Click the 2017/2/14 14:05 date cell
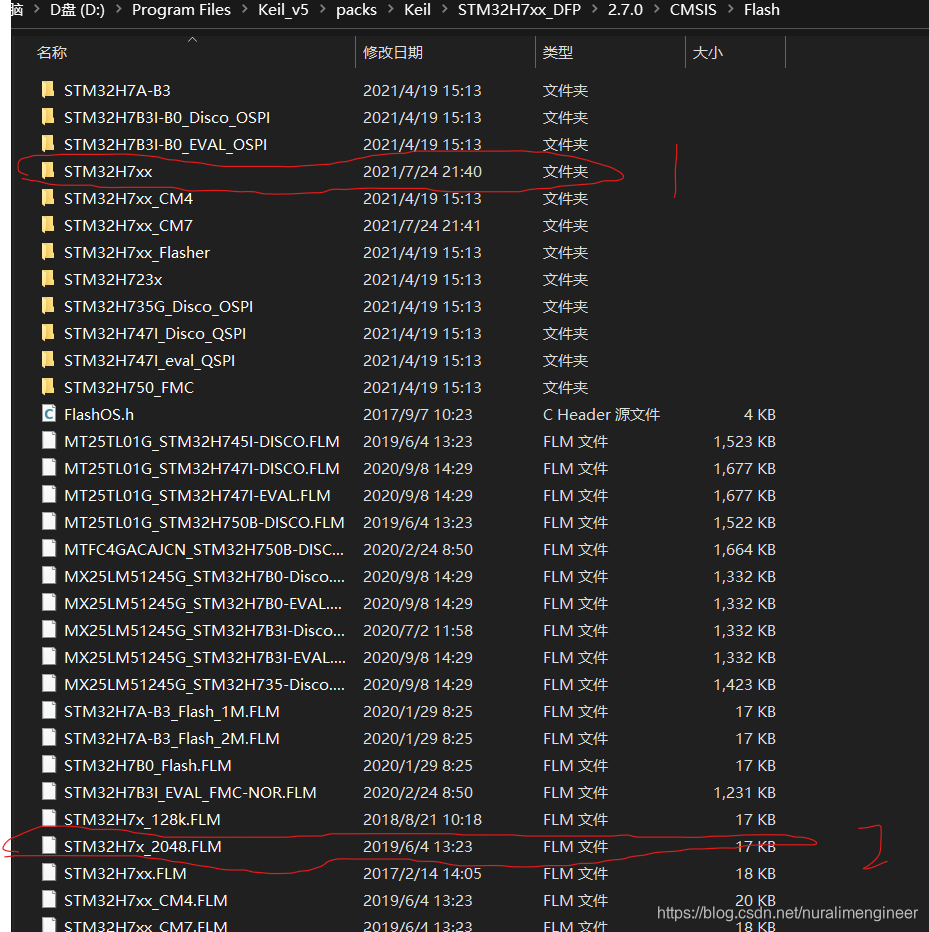This screenshot has width=929, height=932. (x=422, y=873)
